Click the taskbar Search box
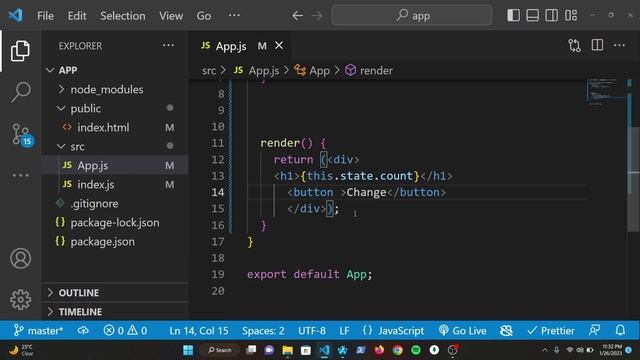640x360 pixels. (220, 350)
